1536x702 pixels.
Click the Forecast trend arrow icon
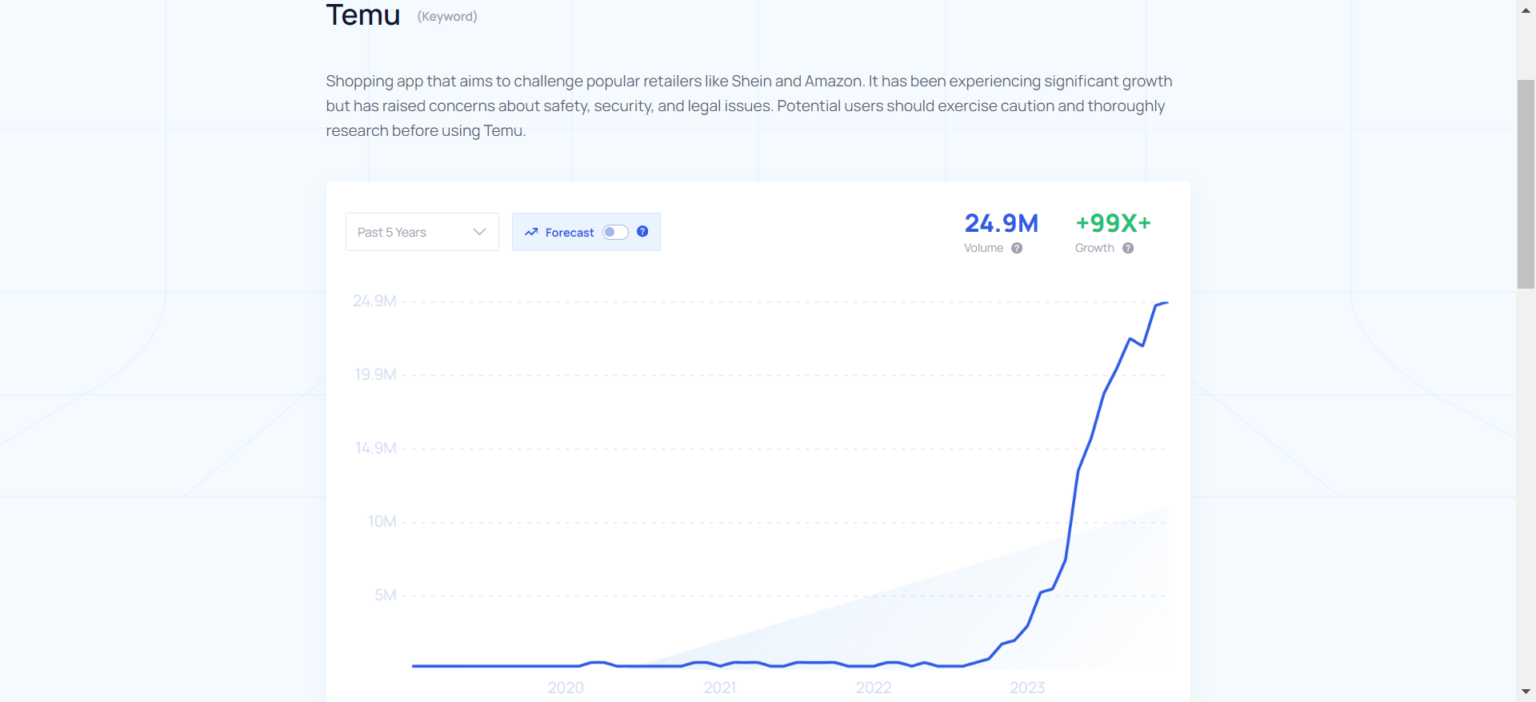click(531, 231)
